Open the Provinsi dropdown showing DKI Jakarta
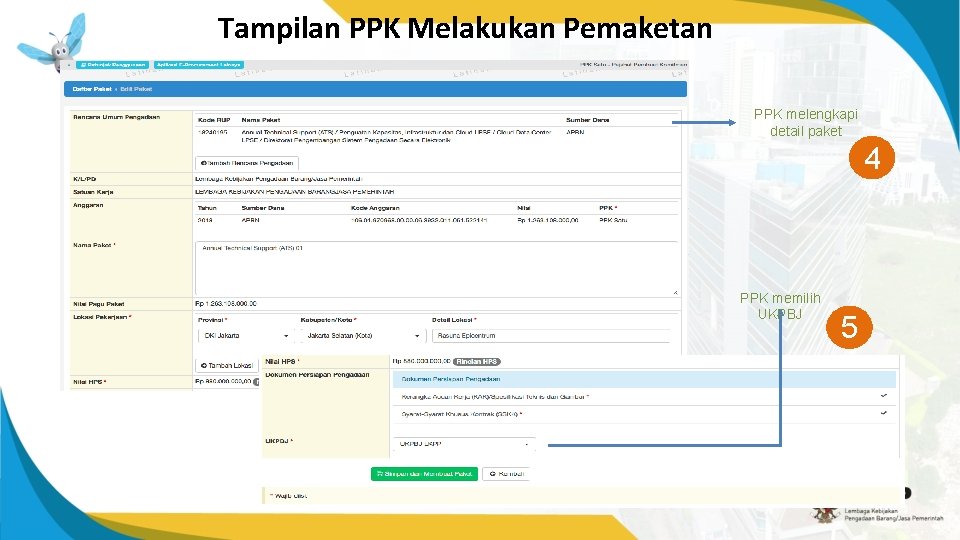Image resolution: width=960 pixels, height=540 pixels. click(244, 336)
